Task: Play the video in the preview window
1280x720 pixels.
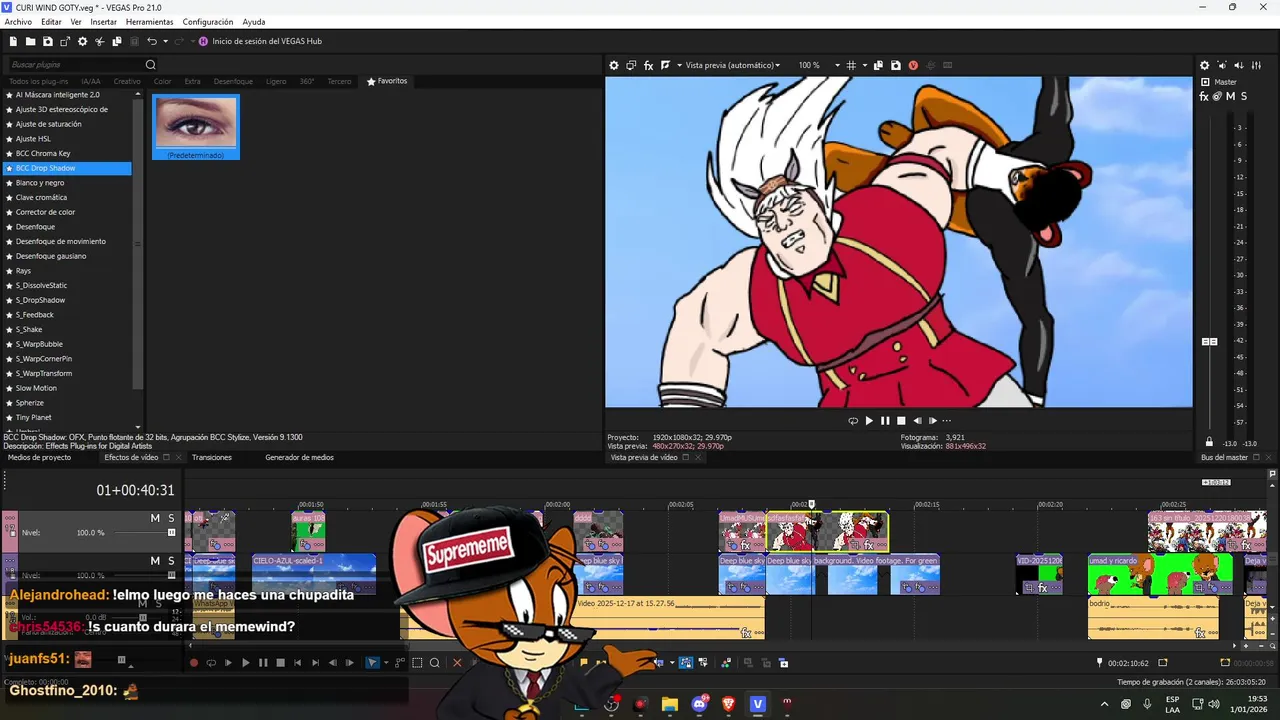Action: (869, 421)
